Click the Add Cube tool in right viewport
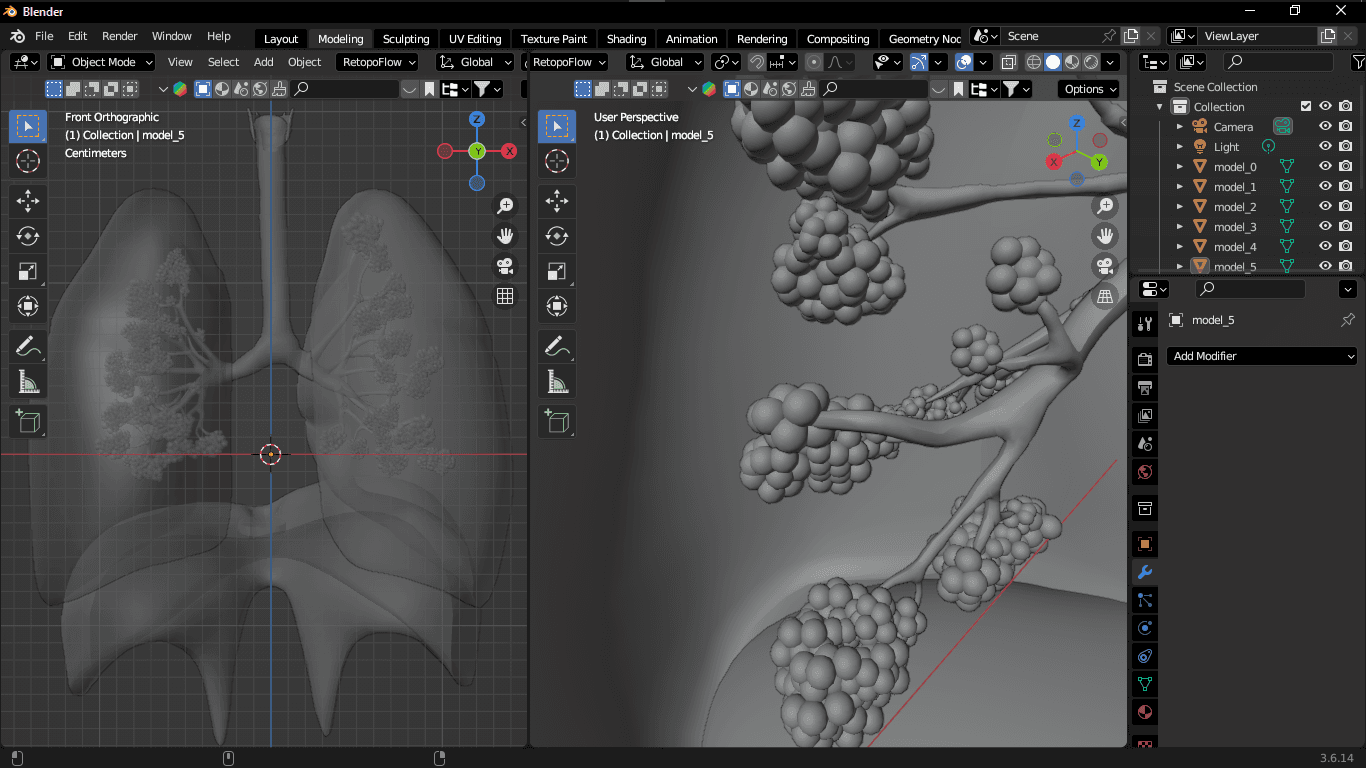 [556, 421]
